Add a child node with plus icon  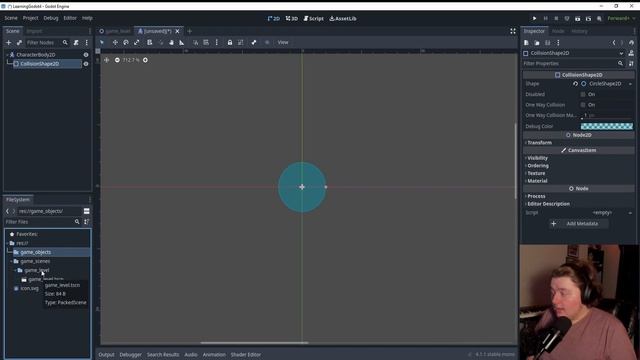pyautogui.click(x=9, y=42)
